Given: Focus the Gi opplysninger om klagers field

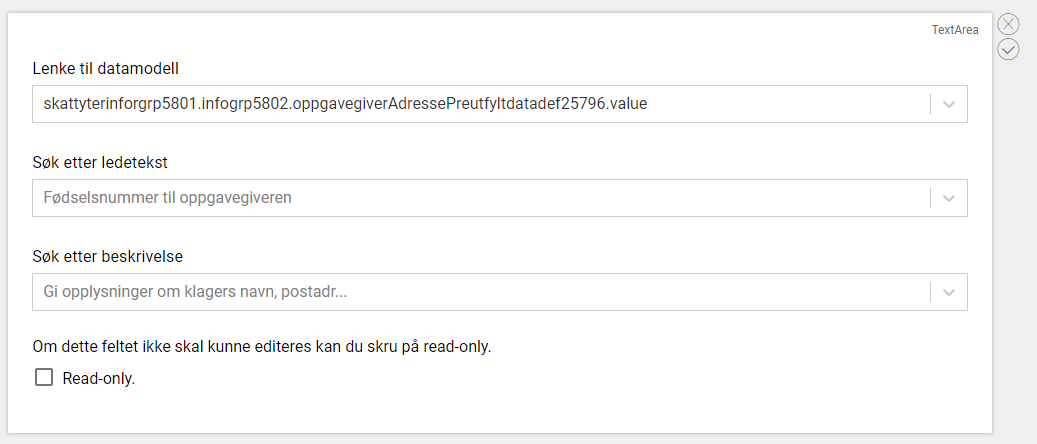Looking at the screenshot, I should tap(481, 292).
